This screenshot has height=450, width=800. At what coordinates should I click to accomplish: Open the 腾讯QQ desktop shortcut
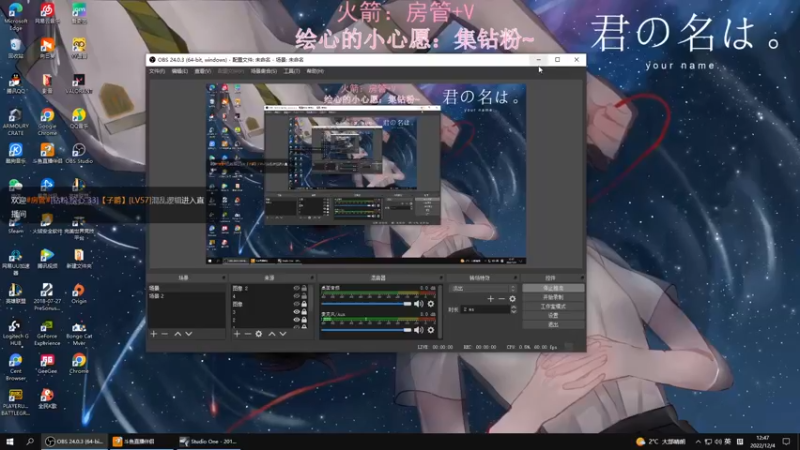[x=15, y=83]
